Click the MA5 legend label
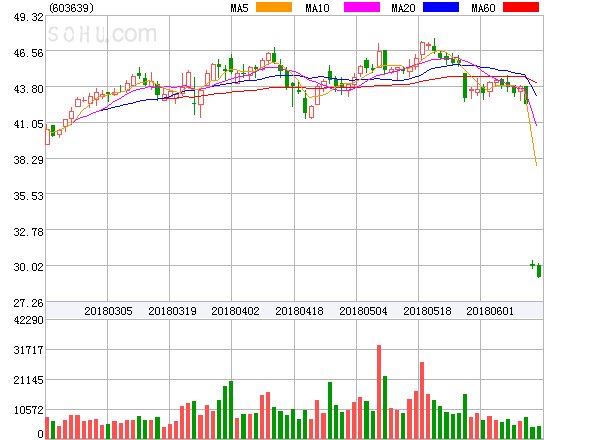Viewport: 600px width, 440px height. click(x=239, y=8)
